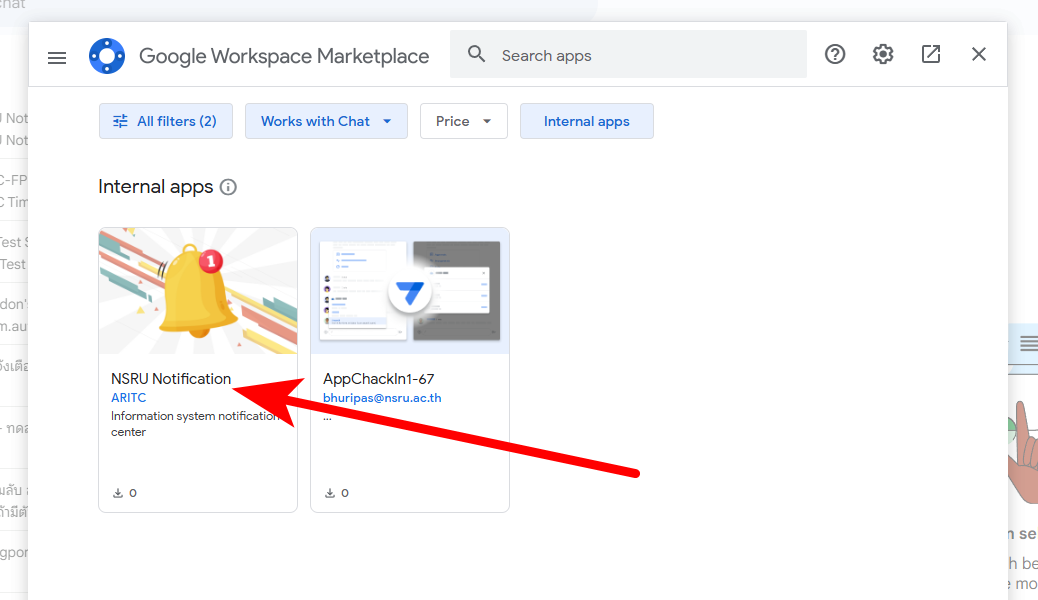Open the AppChackIn1-67 app thumbnail
The height and width of the screenshot is (600, 1038).
click(x=410, y=291)
